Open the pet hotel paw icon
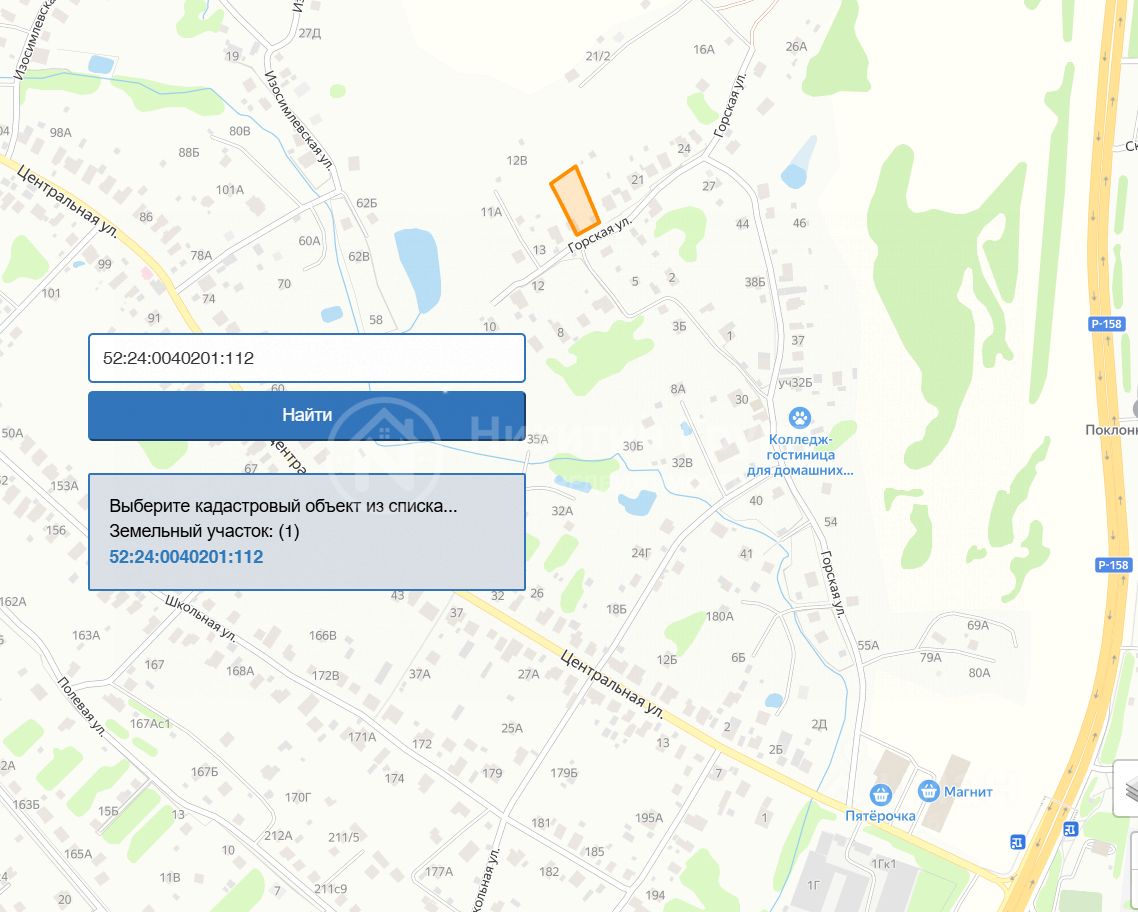 coord(800,418)
